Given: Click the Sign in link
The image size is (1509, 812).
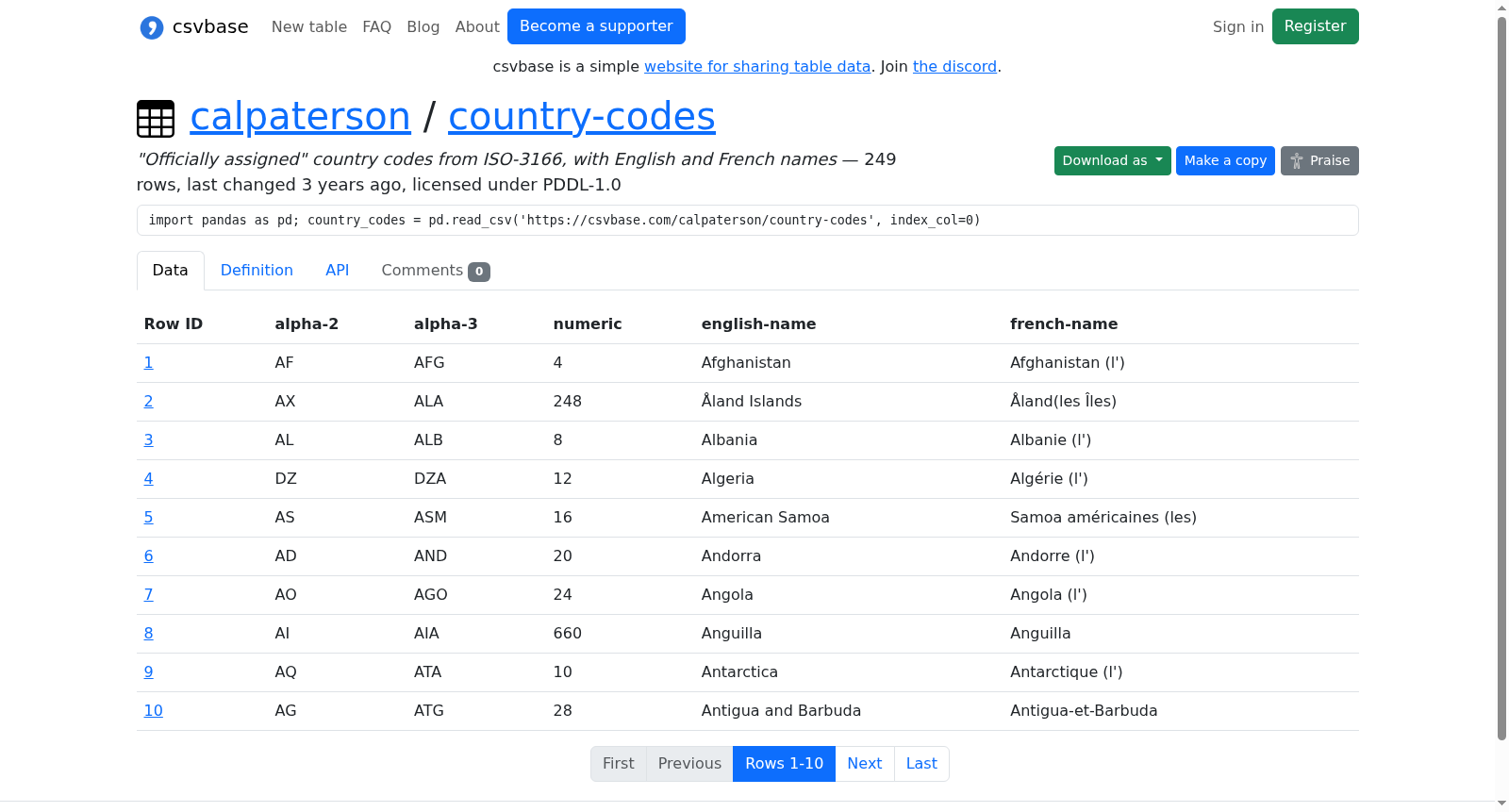Looking at the screenshot, I should [1238, 26].
